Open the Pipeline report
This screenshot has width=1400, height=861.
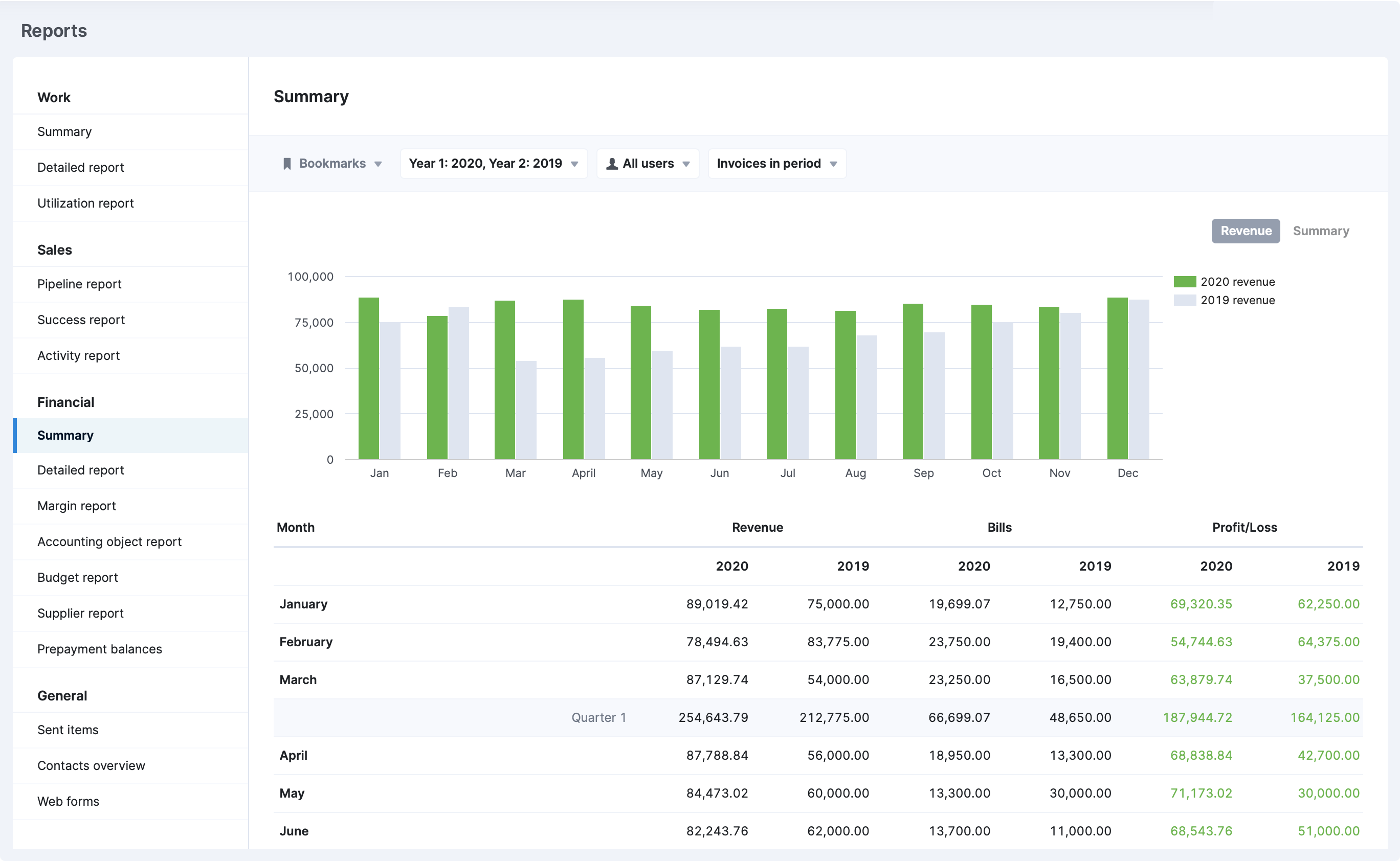point(130,284)
